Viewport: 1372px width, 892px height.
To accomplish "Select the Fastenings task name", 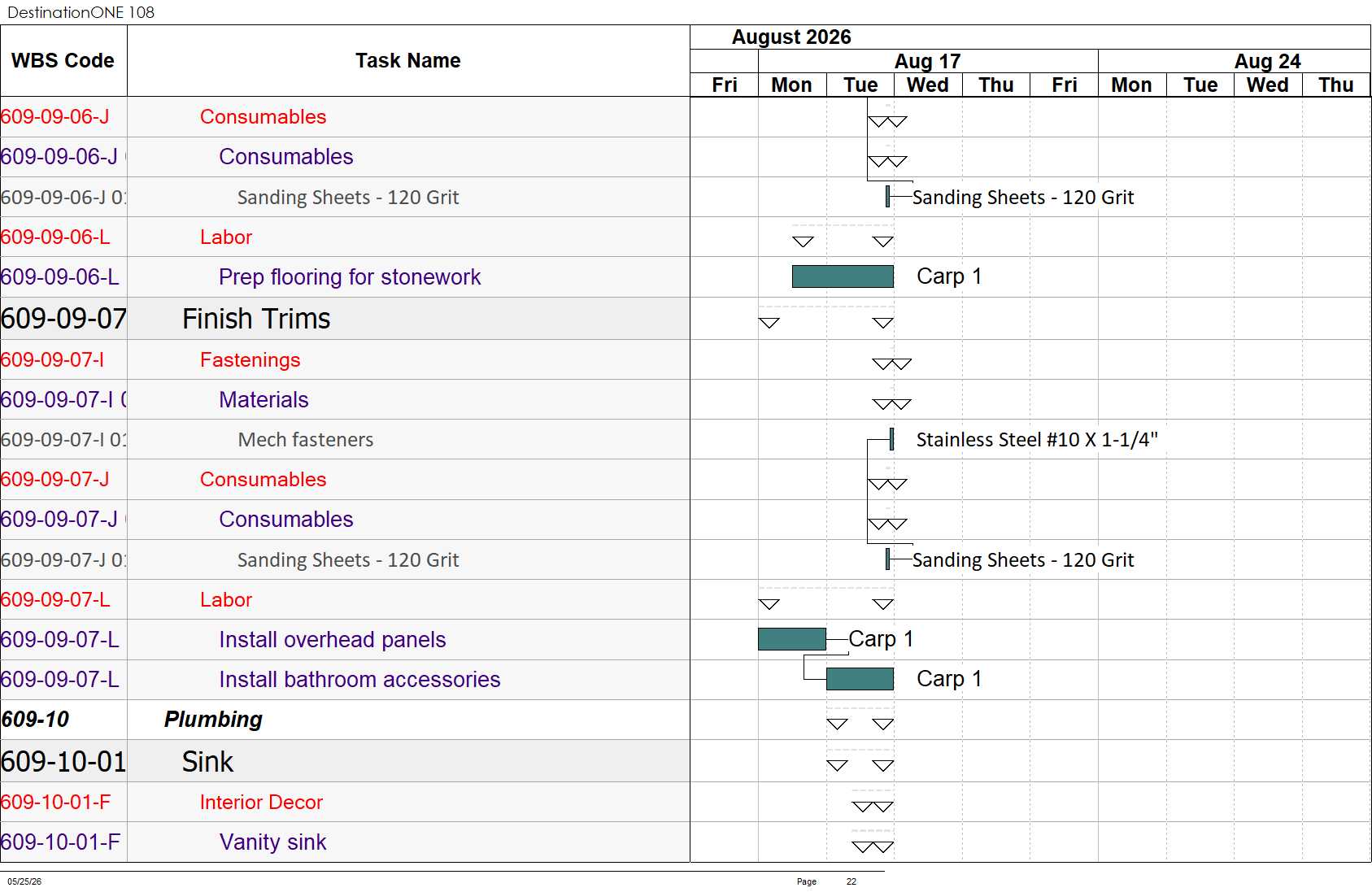I will (x=250, y=360).
